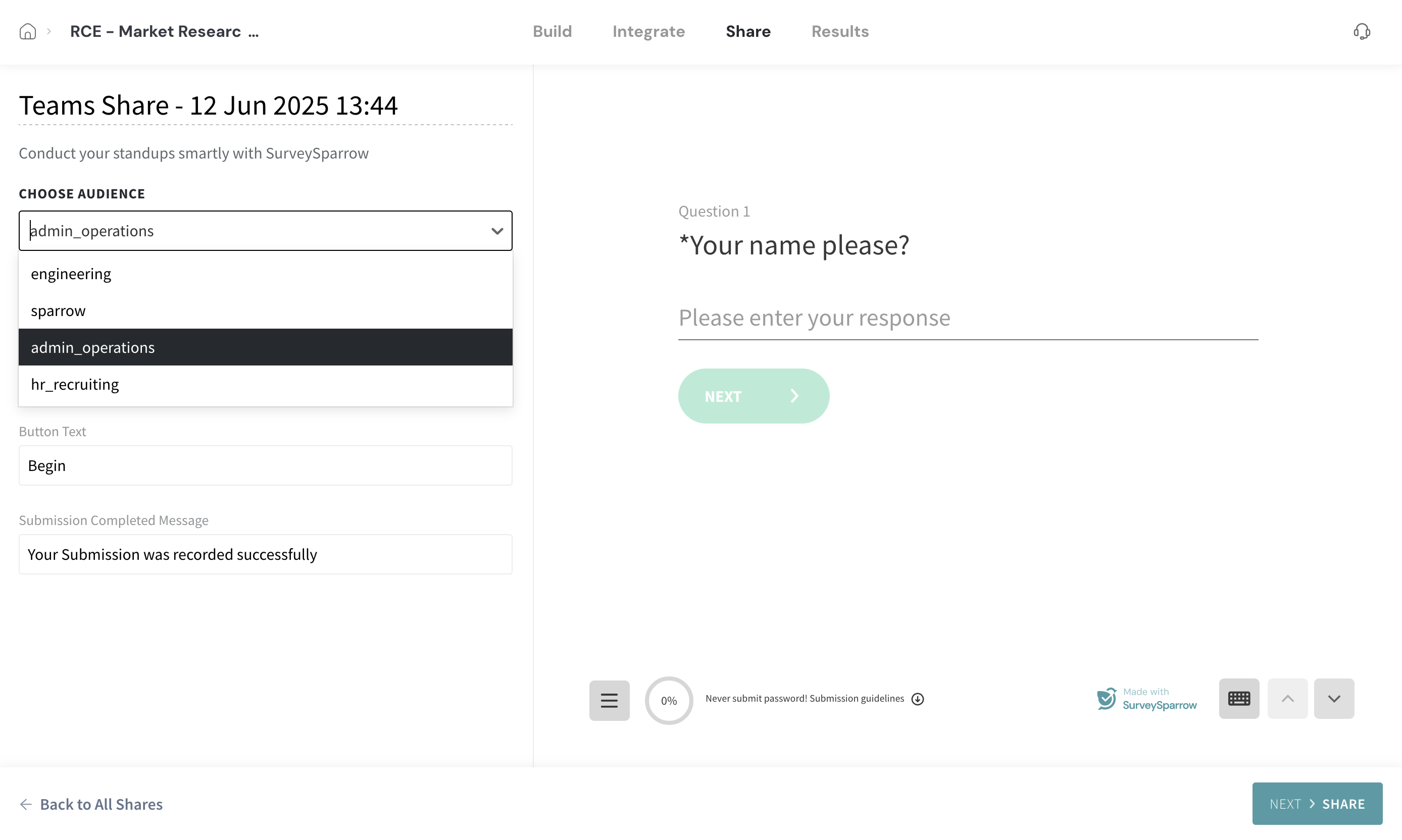Edit the Submission Completed Message field
The height and width of the screenshot is (840, 1402).
point(265,554)
